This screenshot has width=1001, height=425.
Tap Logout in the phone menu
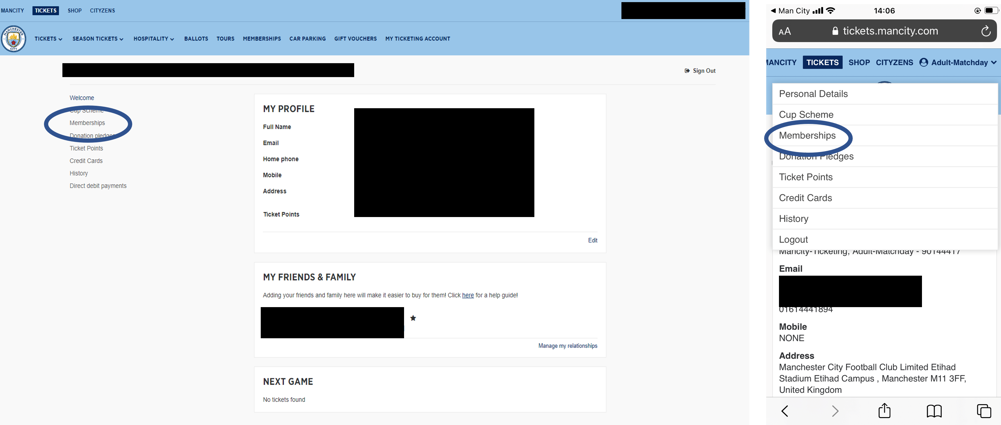[x=885, y=239]
